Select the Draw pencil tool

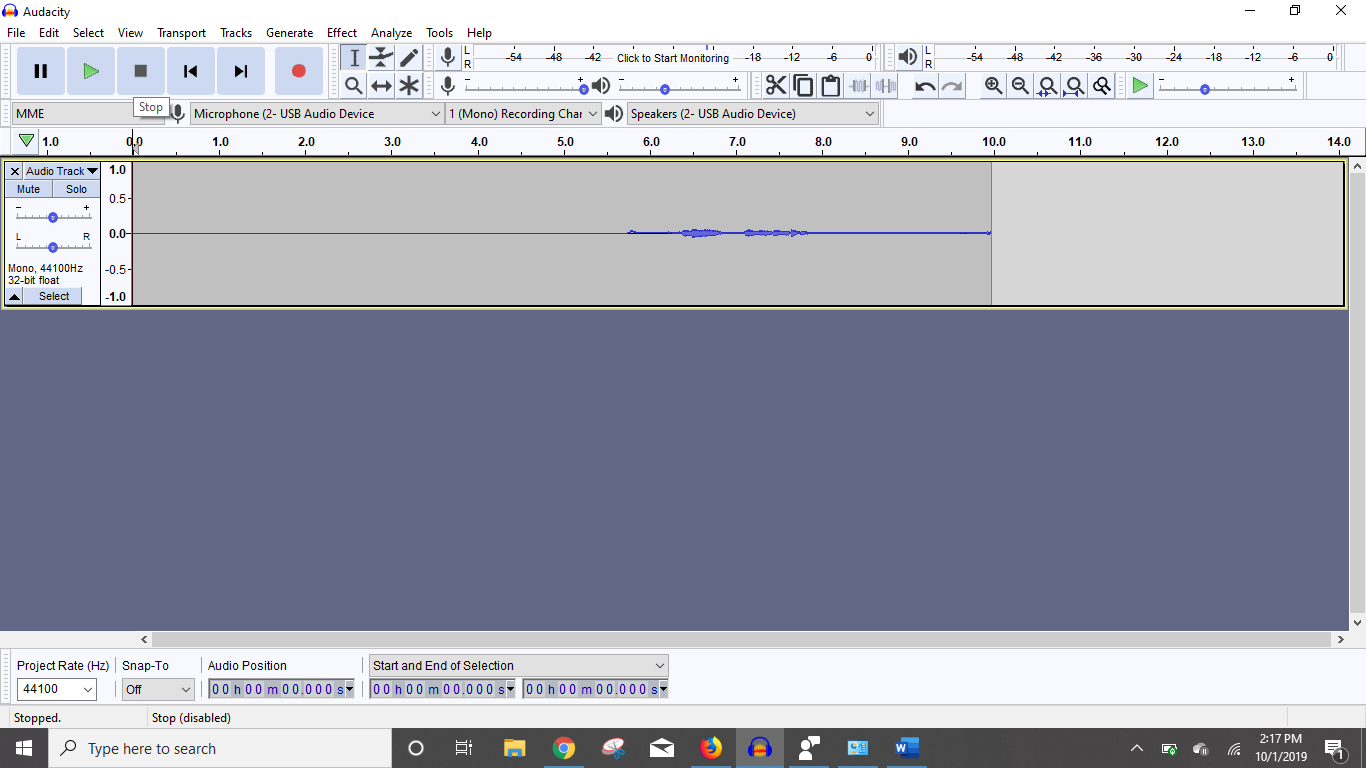(x=409, y=58)
